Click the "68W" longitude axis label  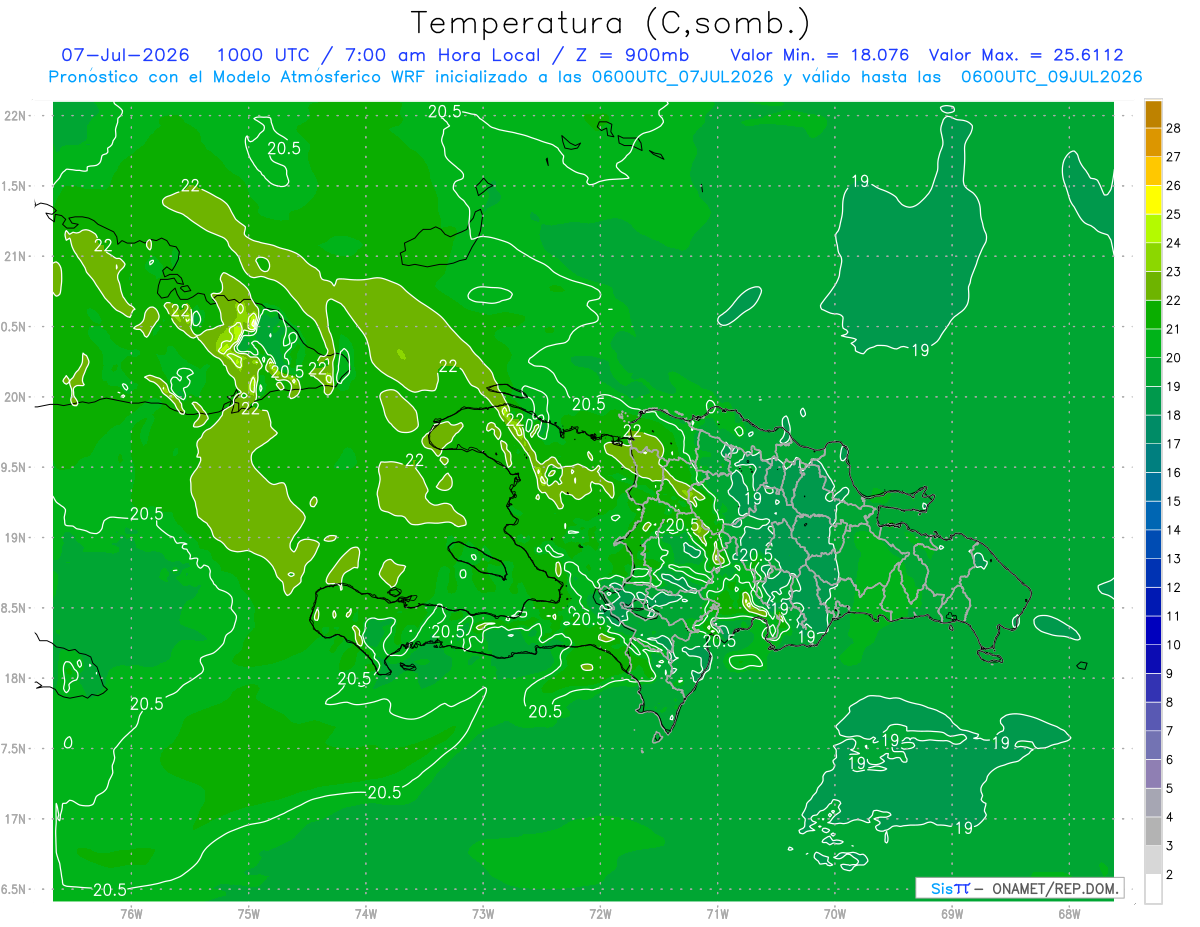[1069, 914]
